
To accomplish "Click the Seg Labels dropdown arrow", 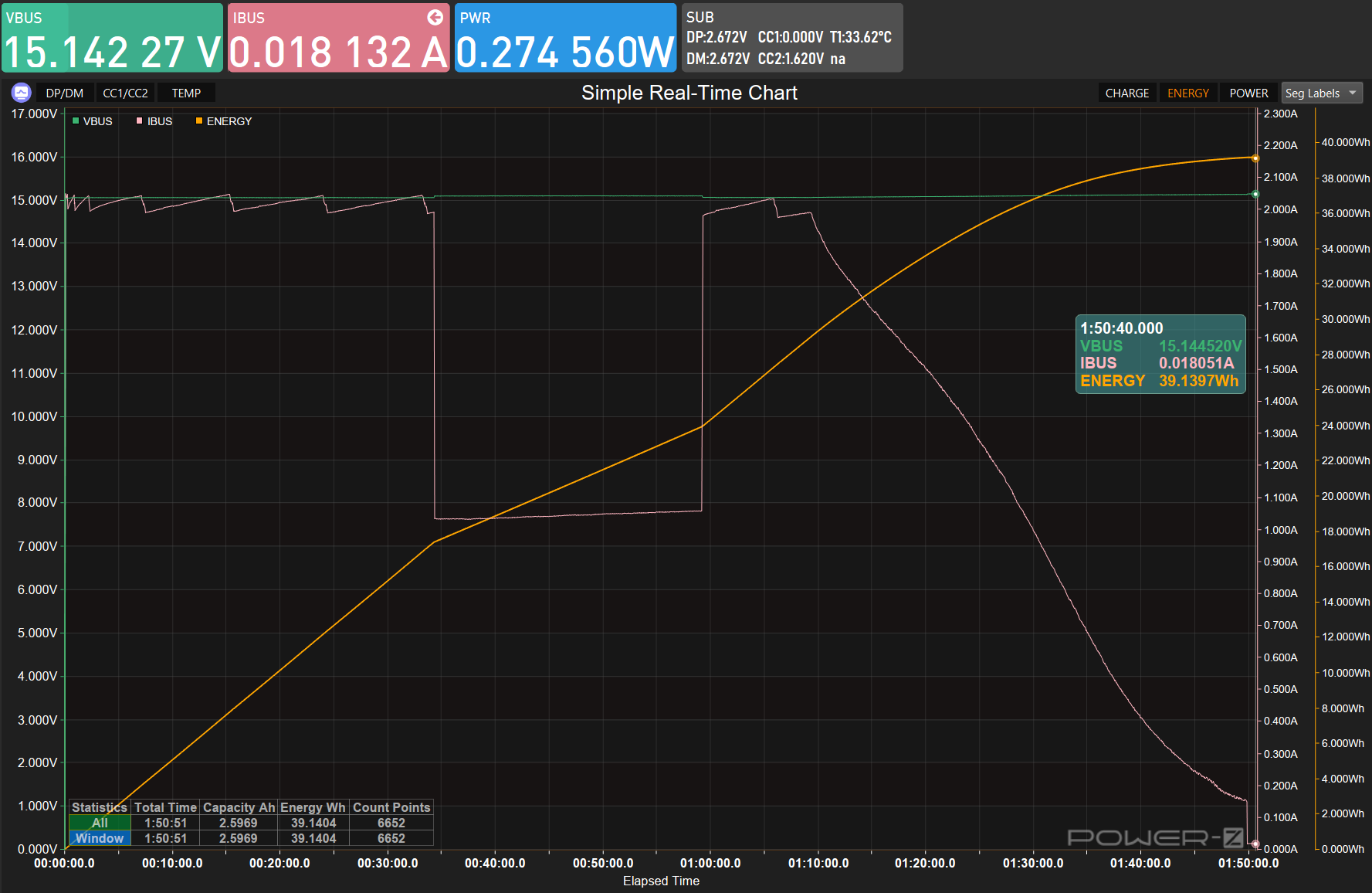I will (x=1353, y=93).
